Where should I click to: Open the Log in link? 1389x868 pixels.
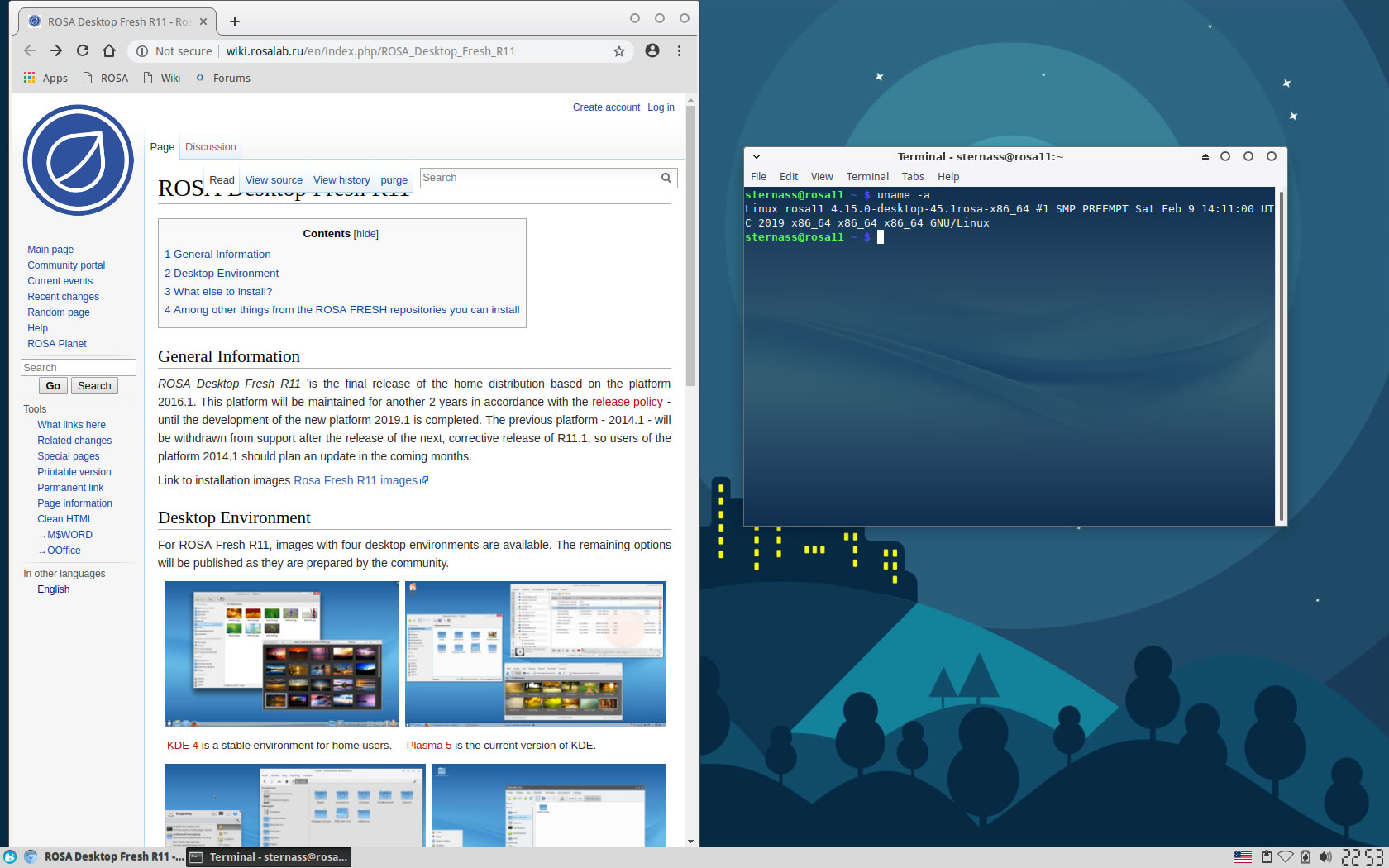pyautogui.click(x=661, y=107)
